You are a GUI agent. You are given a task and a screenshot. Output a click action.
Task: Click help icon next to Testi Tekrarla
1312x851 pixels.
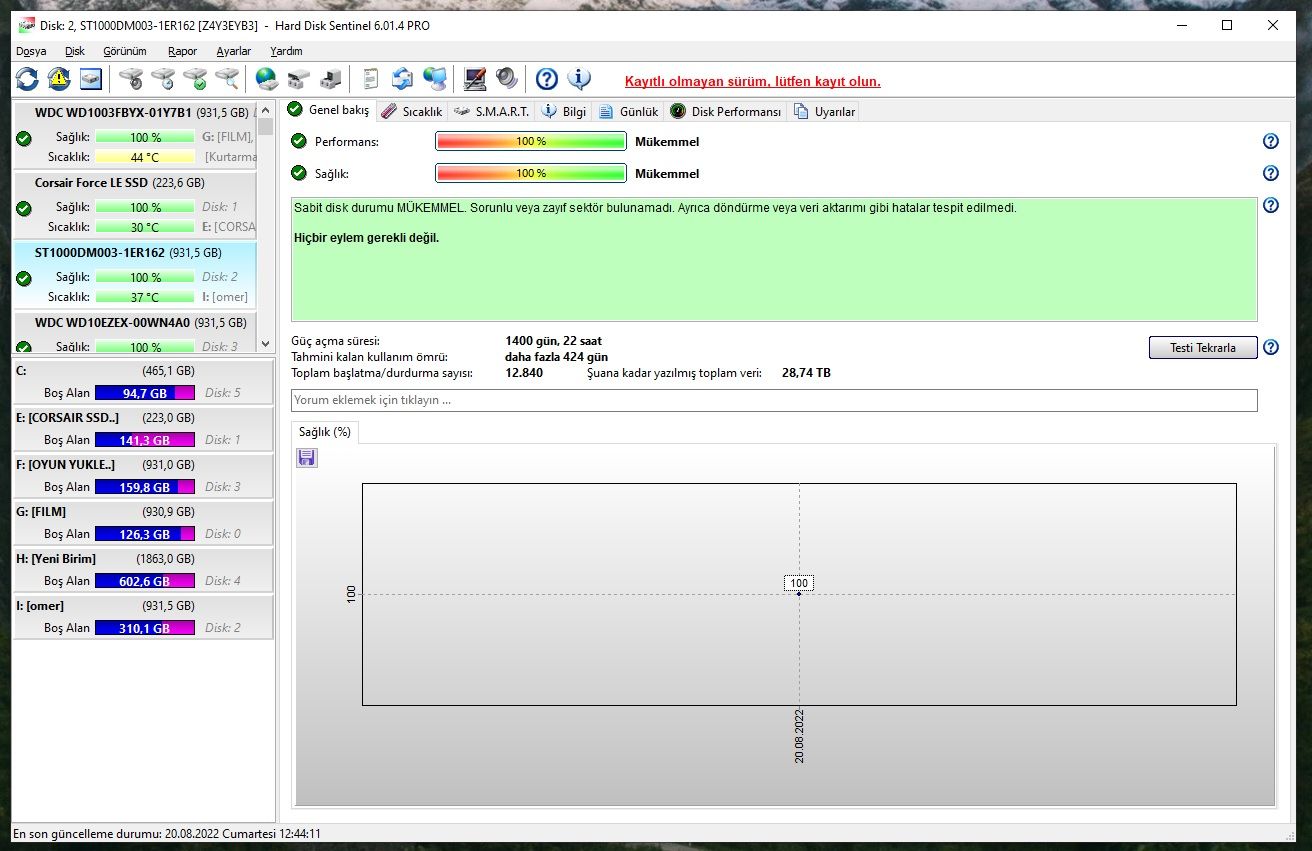click(1271, 348)
